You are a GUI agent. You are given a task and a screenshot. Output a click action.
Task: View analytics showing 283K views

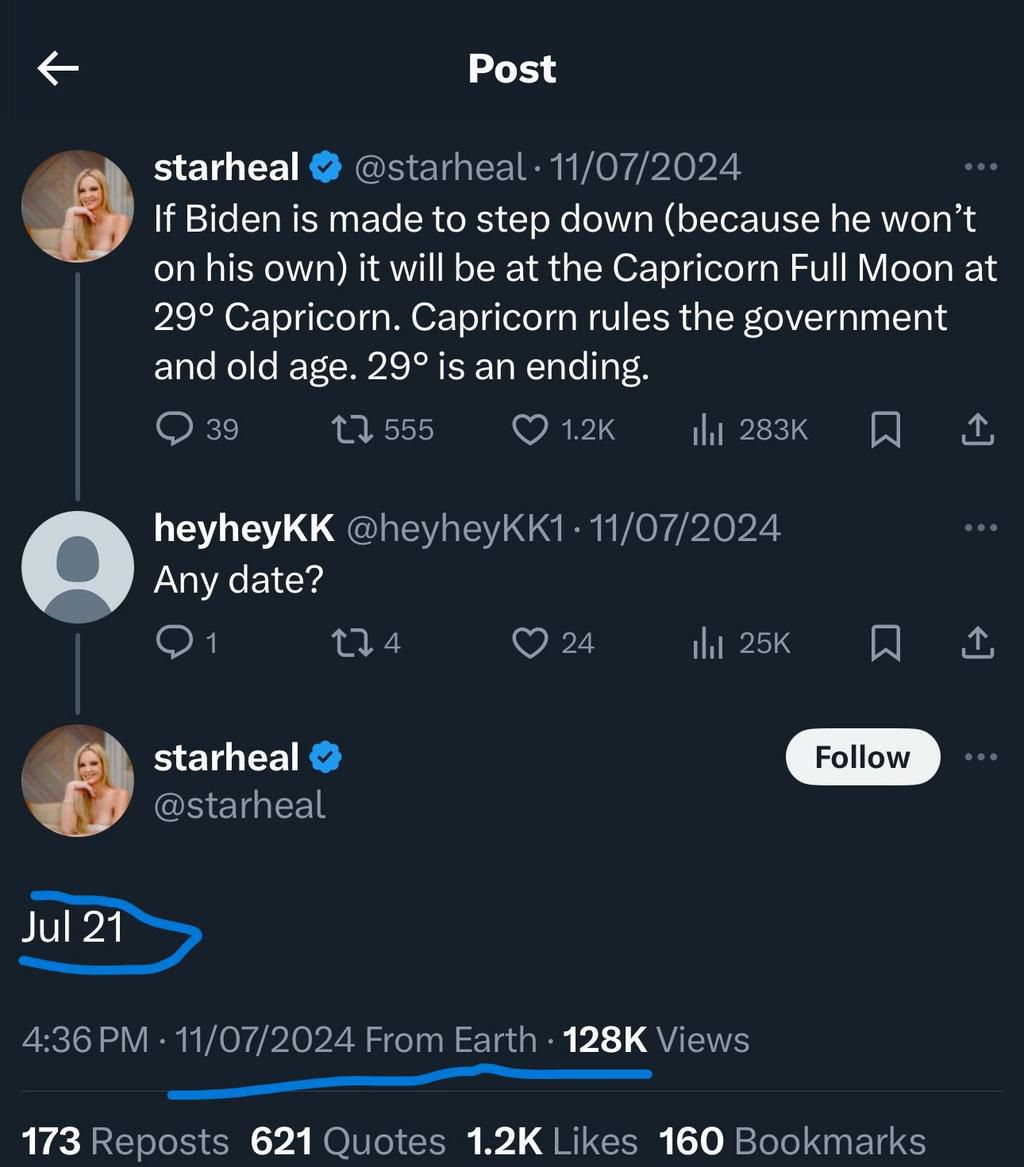click(x=714, y=429)
